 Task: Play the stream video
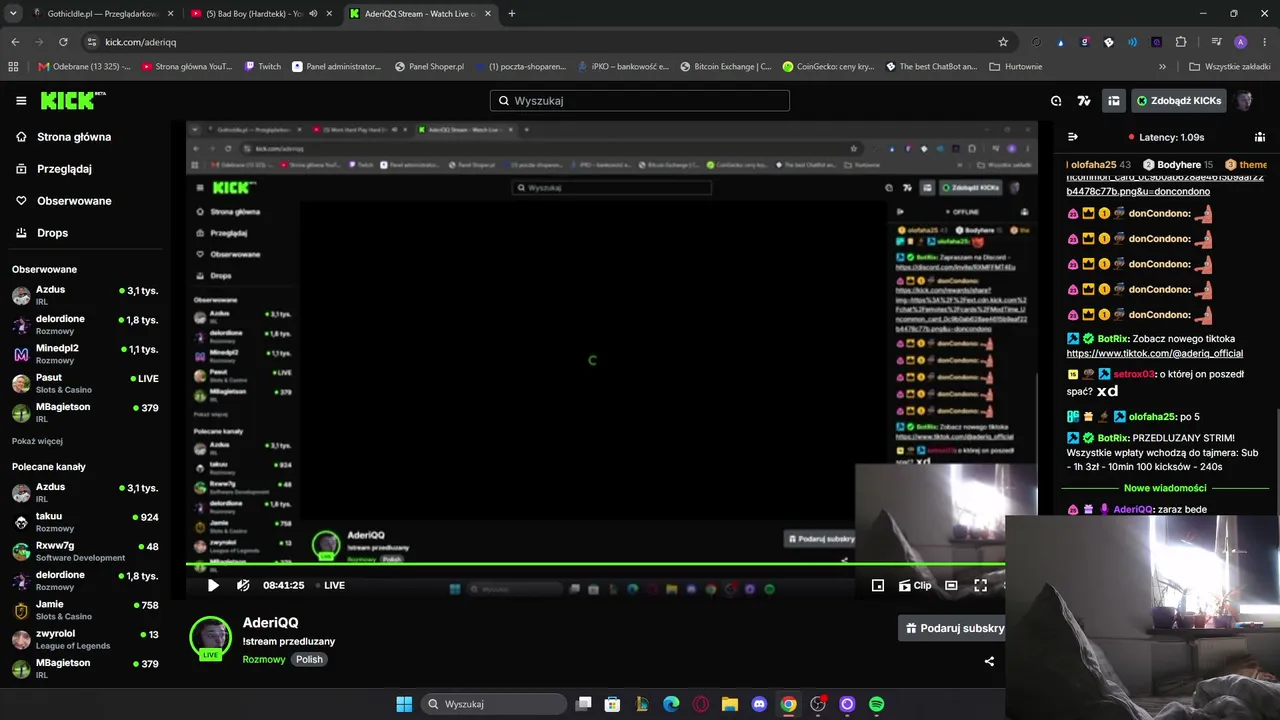[213, 585]
